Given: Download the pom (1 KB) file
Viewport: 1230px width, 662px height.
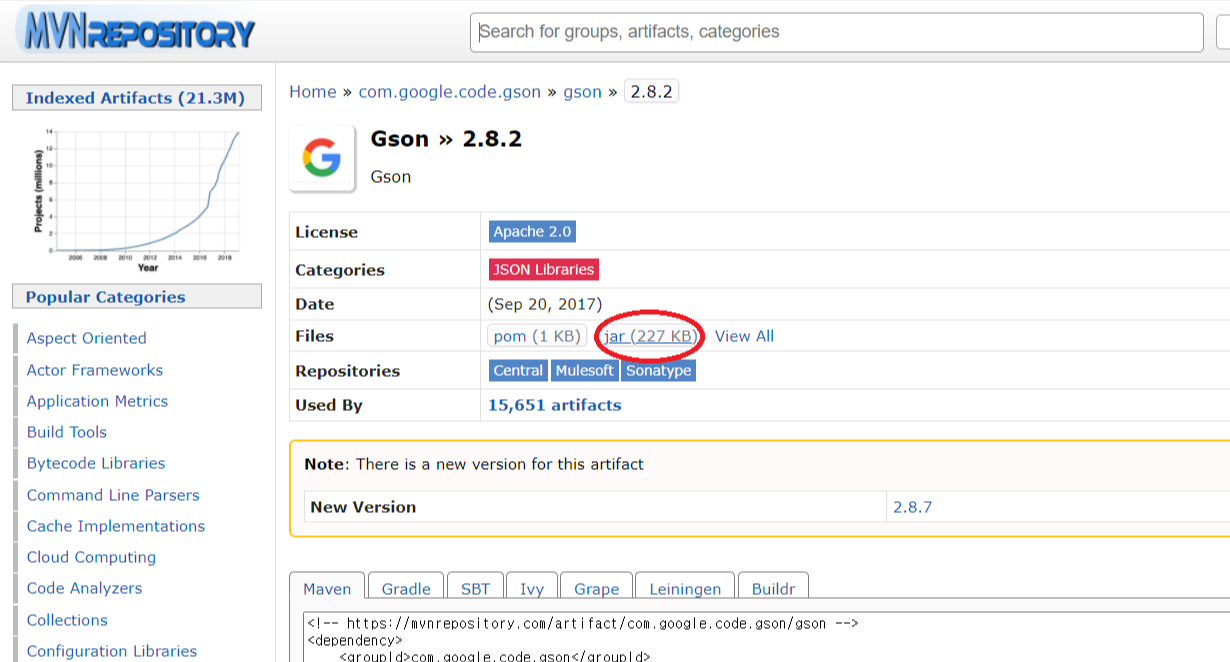Looking at the screenshot, I should (537, 336).
